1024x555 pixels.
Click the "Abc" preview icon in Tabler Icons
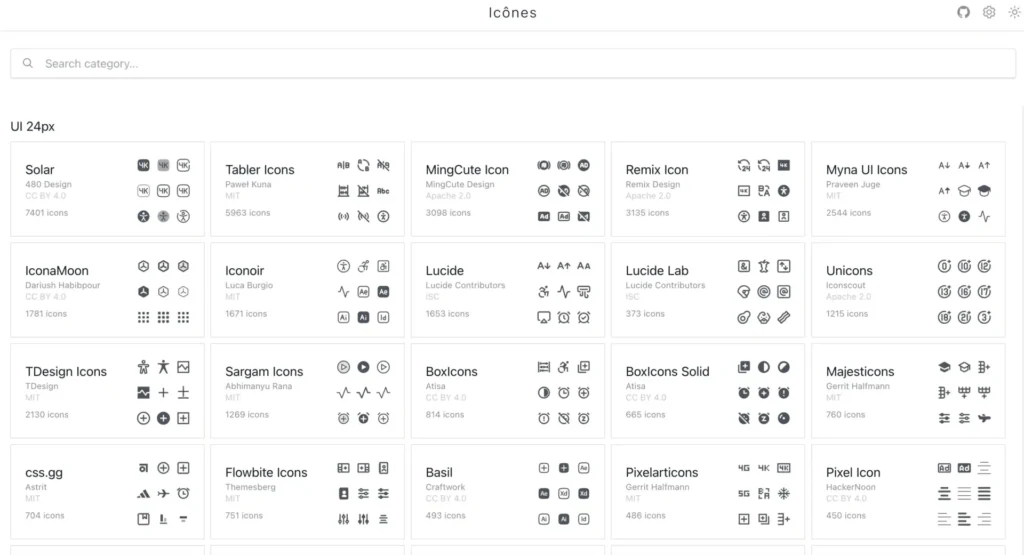pyautogui.click(x=383, y=191)
